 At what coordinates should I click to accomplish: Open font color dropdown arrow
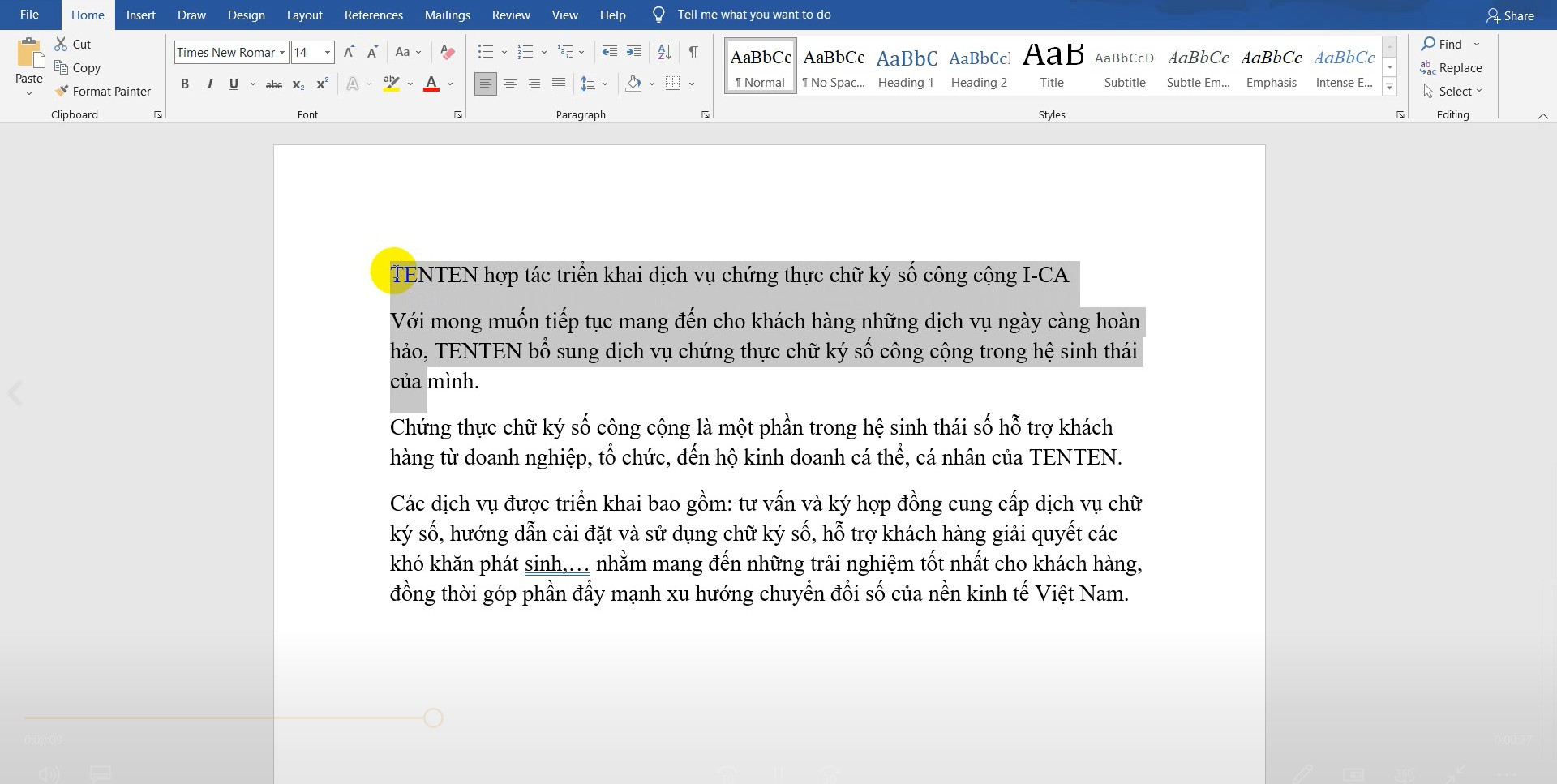pos(450,84)
